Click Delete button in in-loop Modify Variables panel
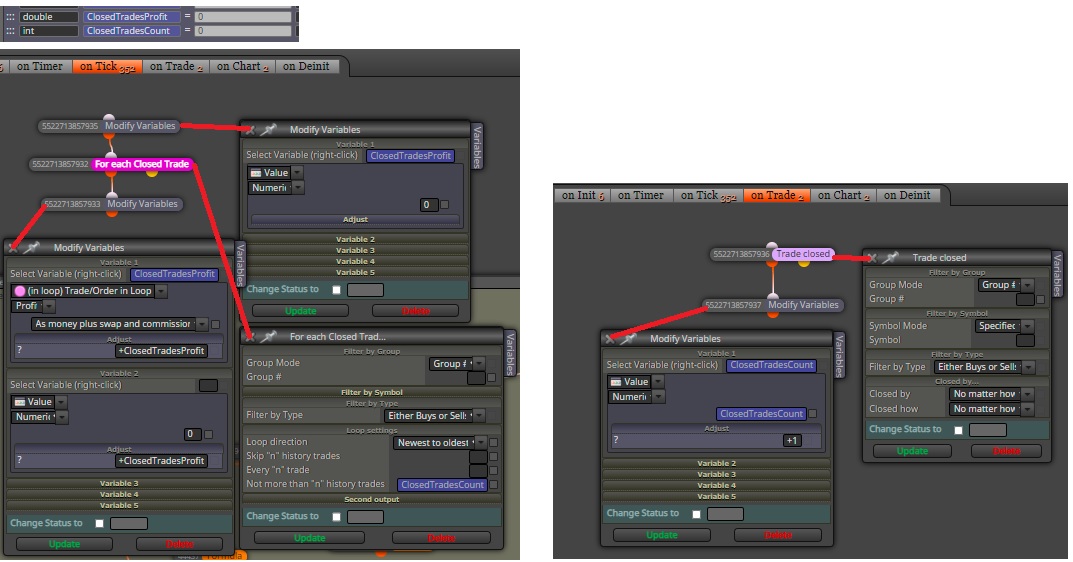 coord(180,544)
